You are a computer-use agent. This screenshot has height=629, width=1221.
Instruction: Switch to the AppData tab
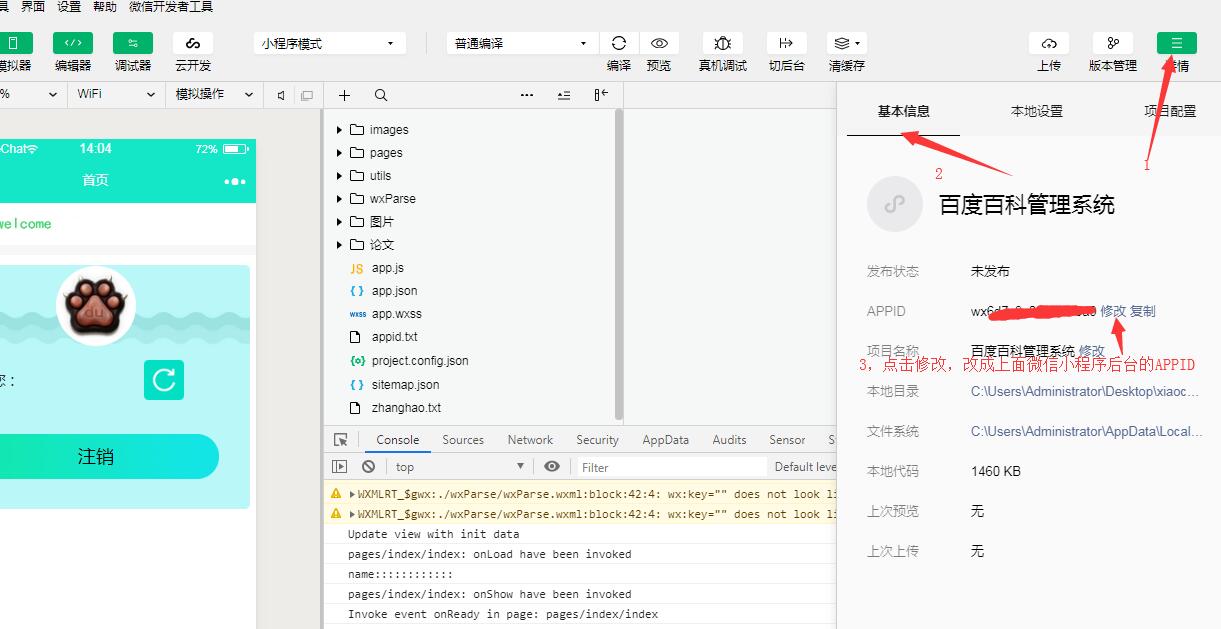pyautogui.click(x=666, y=440)
